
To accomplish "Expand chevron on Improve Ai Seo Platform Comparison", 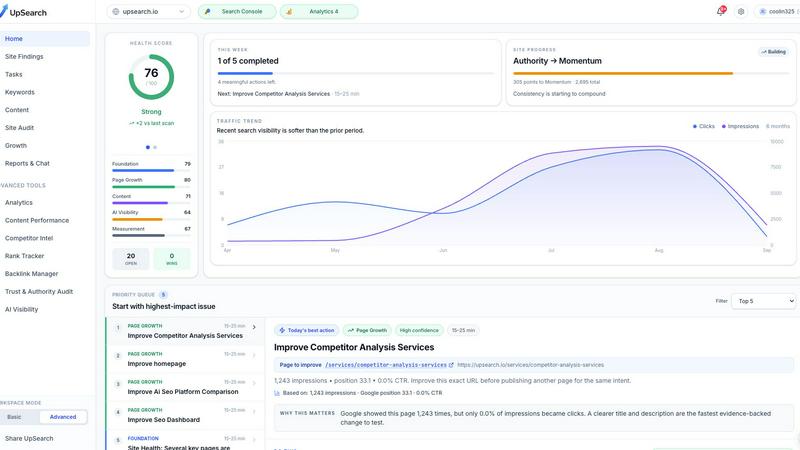I will (254, 383).
